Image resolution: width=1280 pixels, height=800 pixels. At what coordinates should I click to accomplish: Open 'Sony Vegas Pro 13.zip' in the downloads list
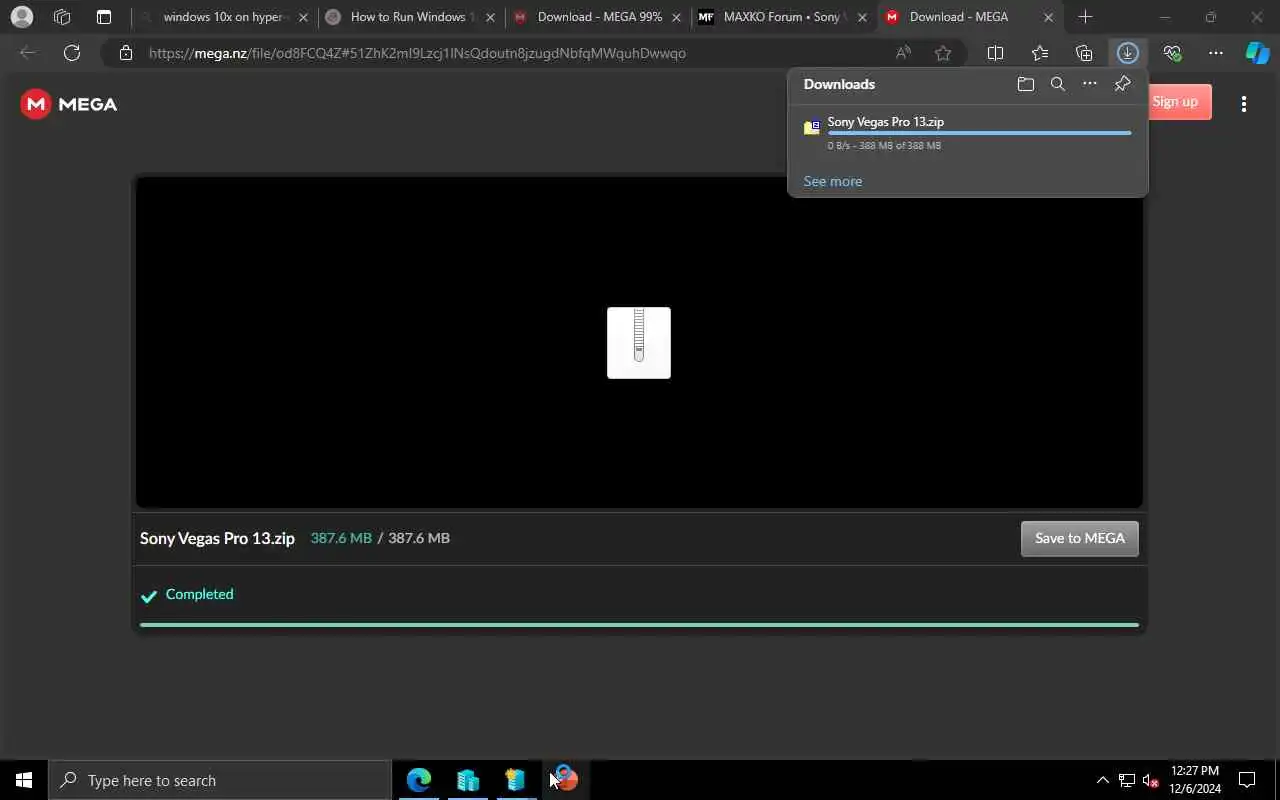885,122
